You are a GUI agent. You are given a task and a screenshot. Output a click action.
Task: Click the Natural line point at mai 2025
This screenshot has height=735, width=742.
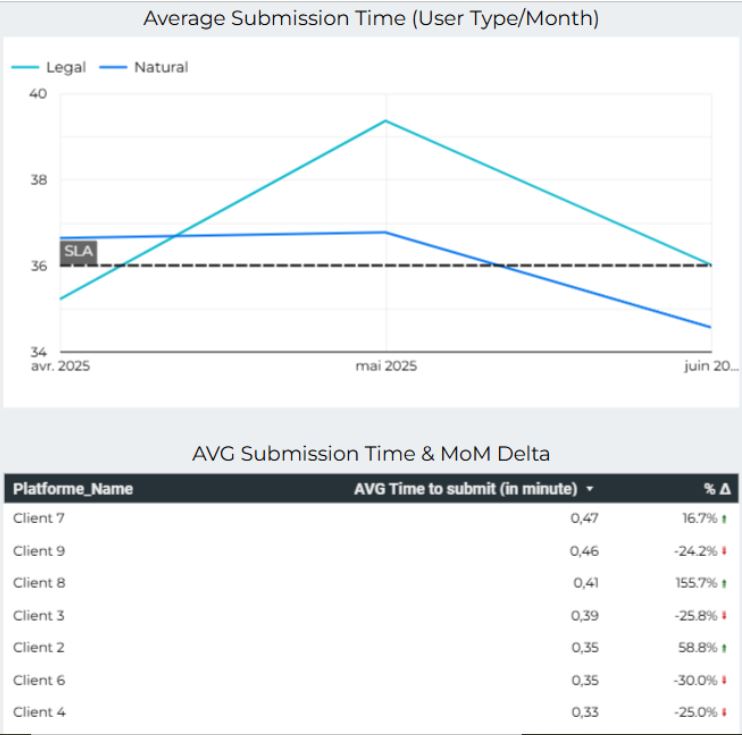point(386,232)
